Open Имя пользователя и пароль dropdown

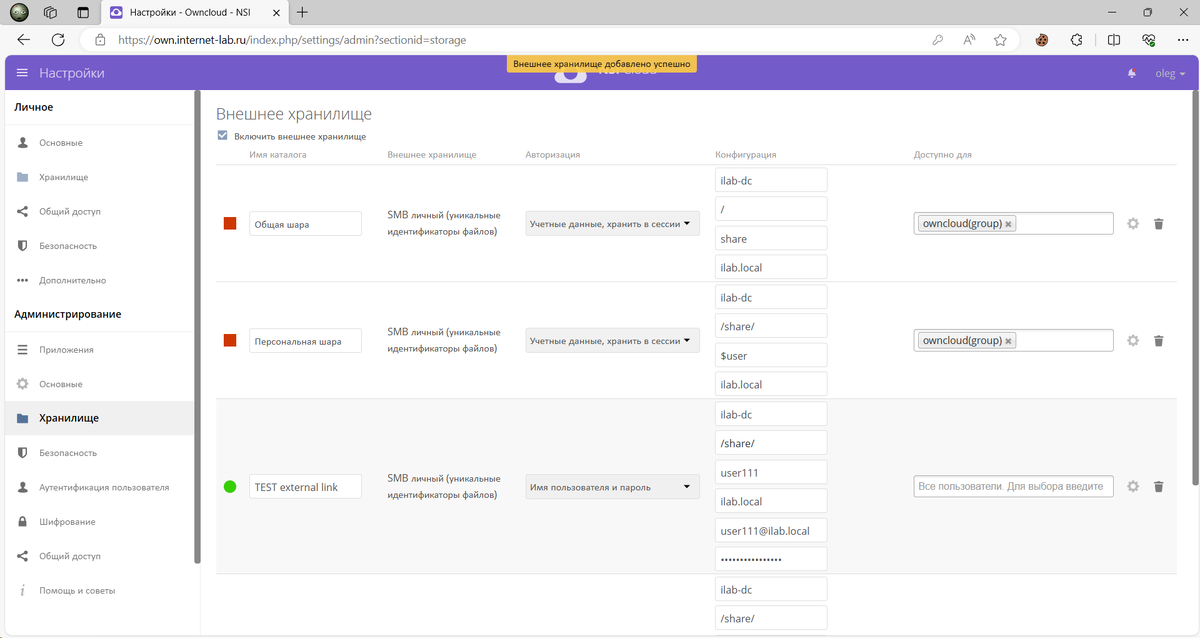(x=612, y=487)
